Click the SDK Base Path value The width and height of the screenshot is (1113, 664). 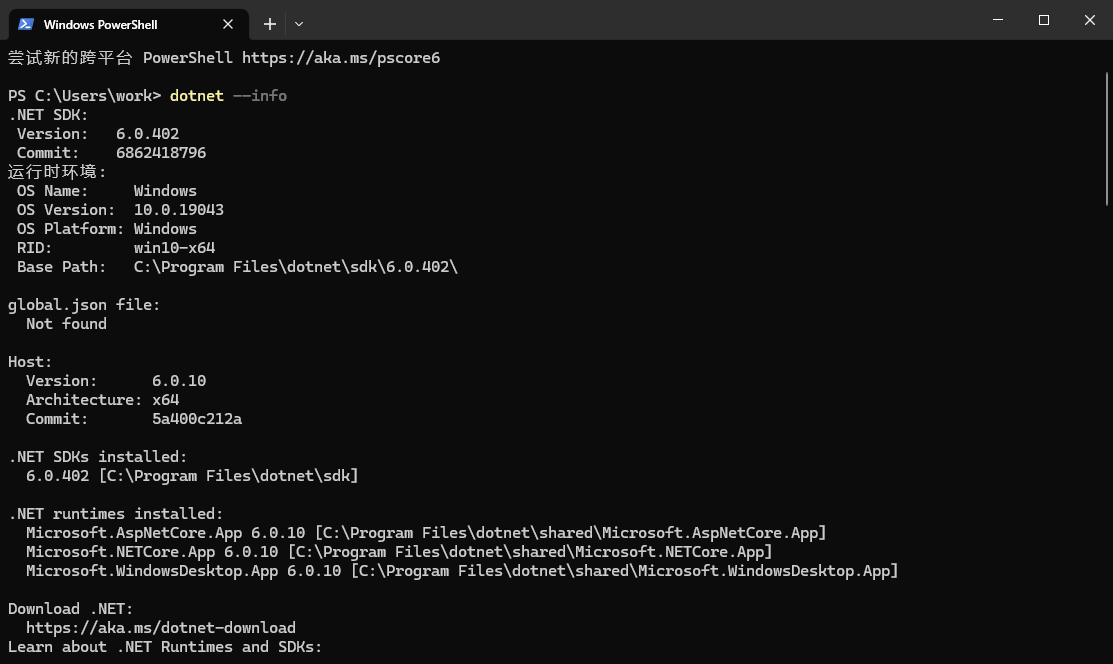(x=295, y=267)
